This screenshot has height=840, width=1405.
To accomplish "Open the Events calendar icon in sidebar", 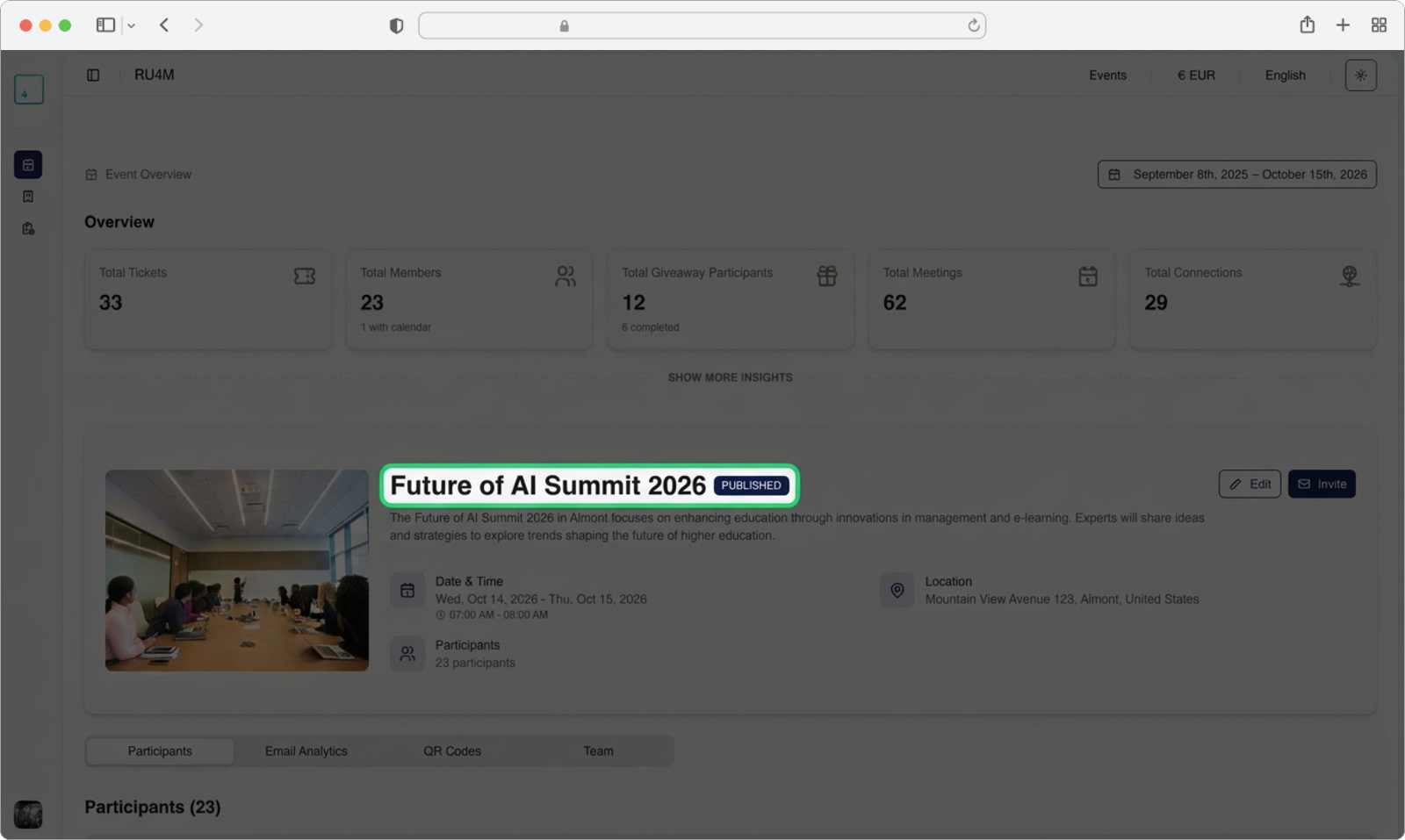I will click(28, 164).
